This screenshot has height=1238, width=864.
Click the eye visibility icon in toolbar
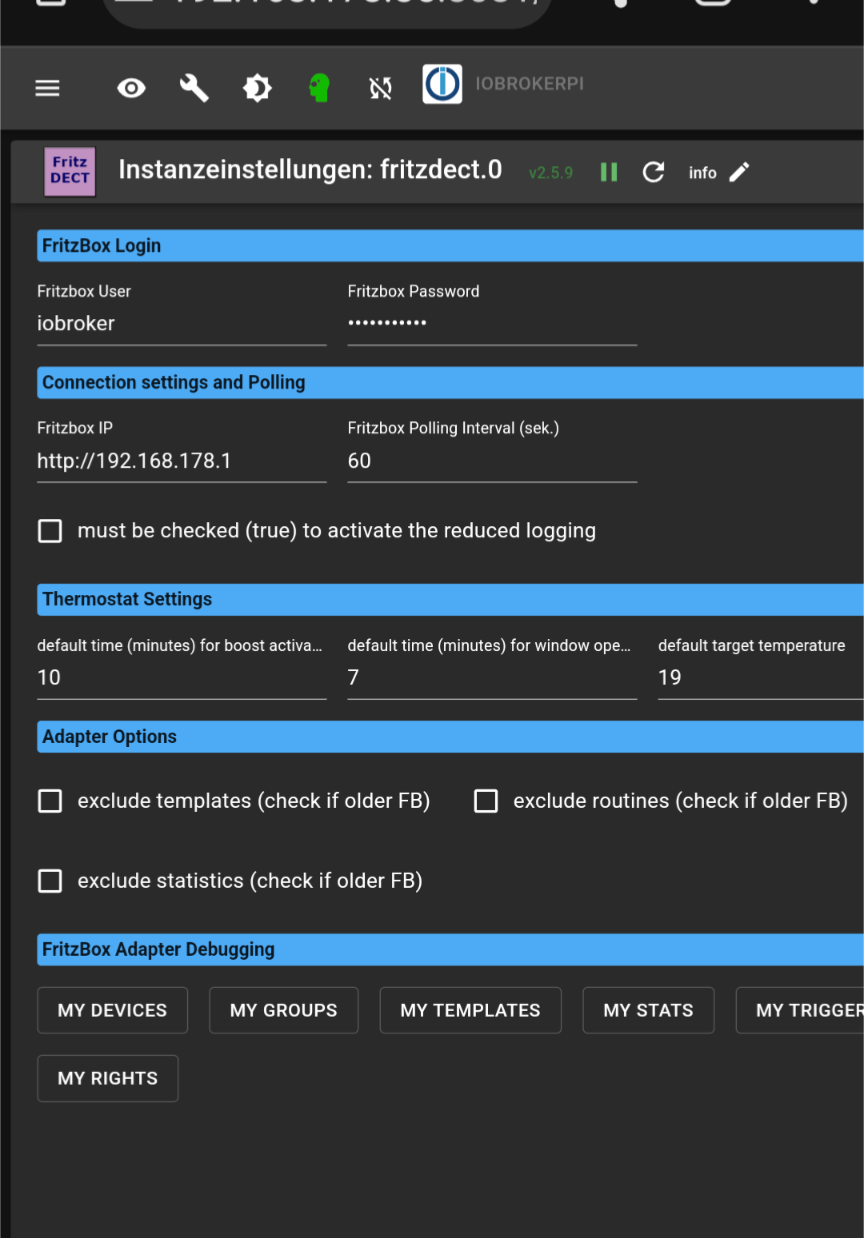(131, 88)
